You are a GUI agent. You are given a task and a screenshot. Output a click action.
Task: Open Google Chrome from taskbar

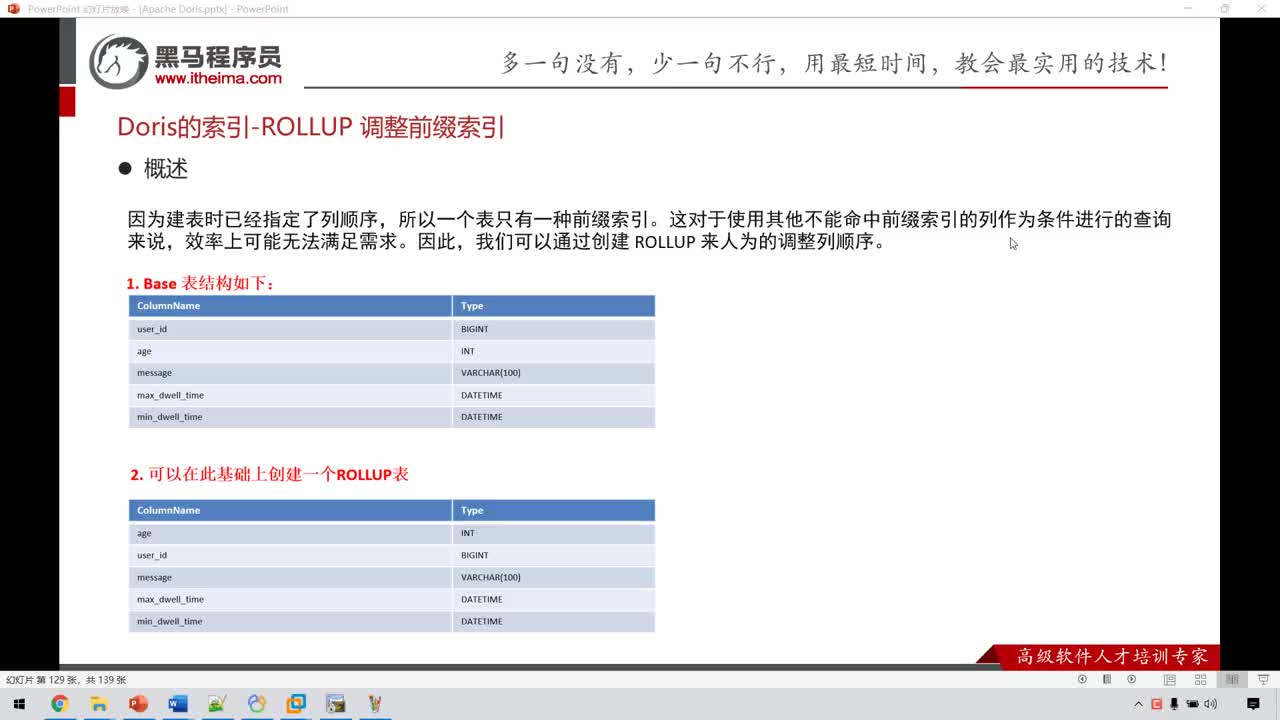[59, 704]
